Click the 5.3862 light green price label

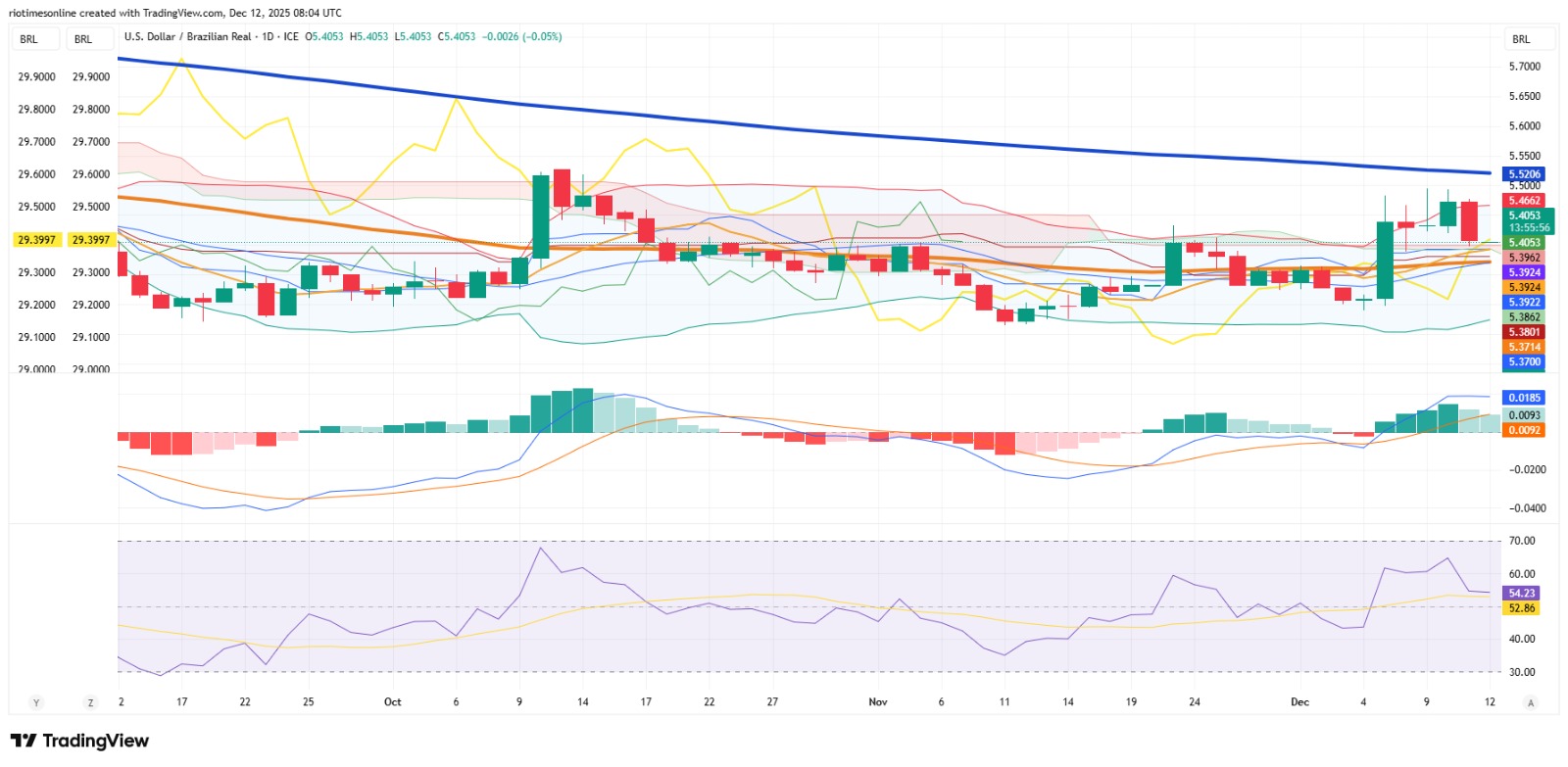1524,317
